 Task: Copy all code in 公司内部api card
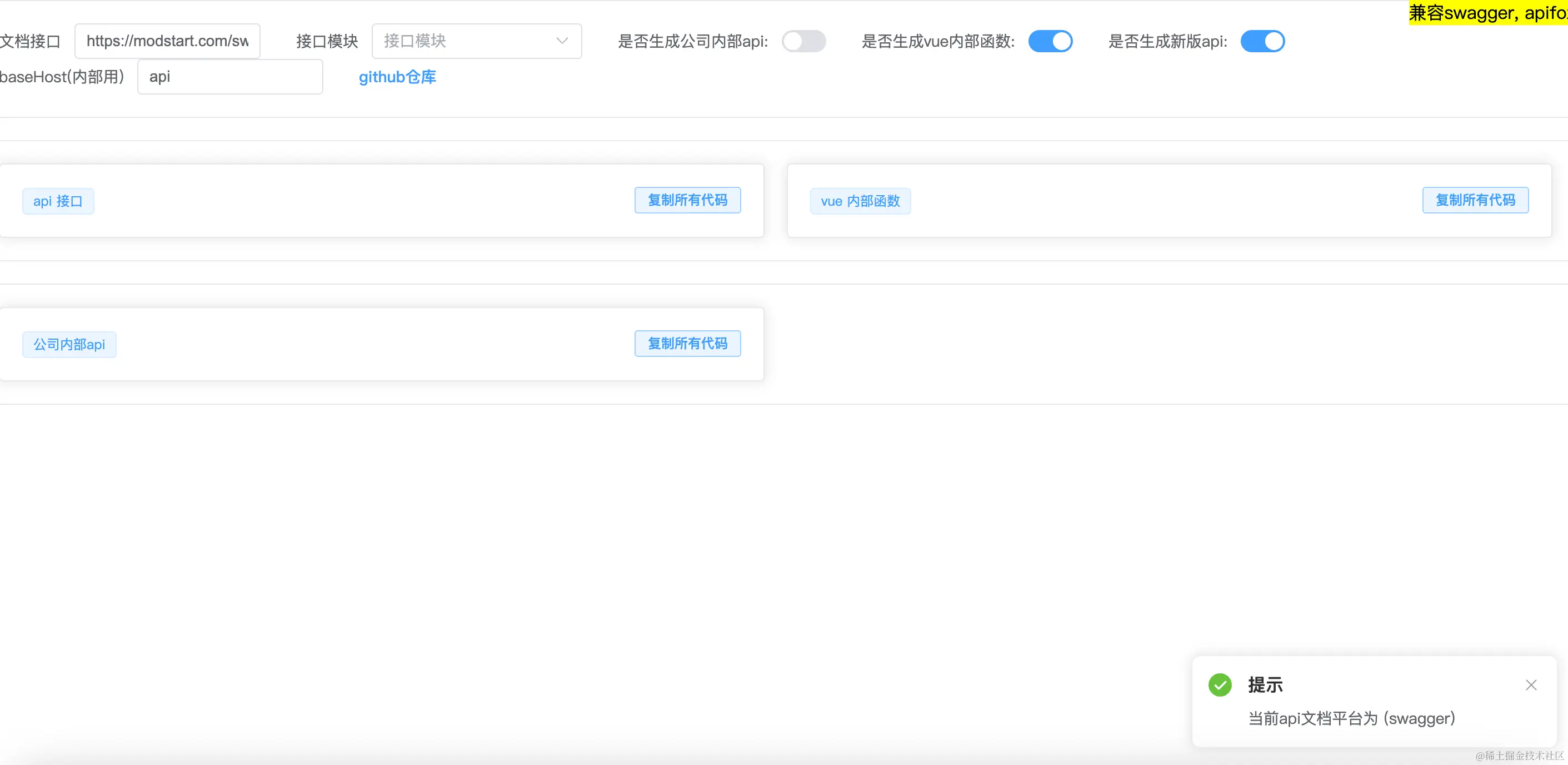coord(687,344)
